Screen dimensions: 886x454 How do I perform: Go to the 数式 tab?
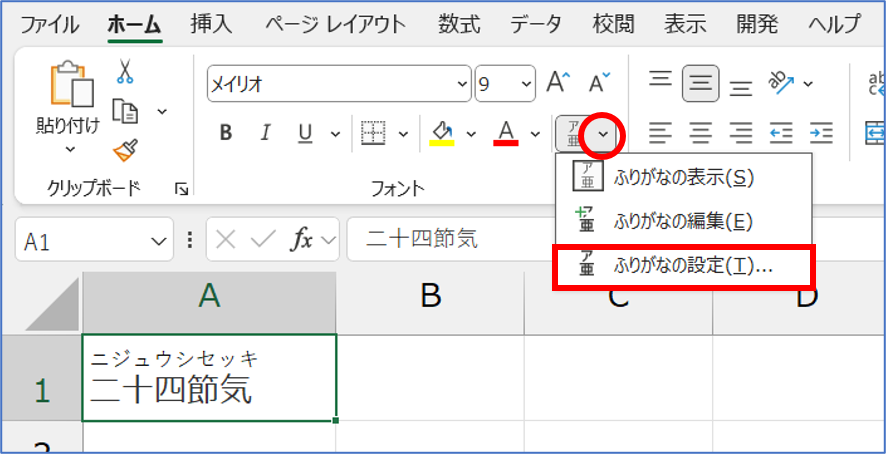pyautogui.click(x=459, y=24)
